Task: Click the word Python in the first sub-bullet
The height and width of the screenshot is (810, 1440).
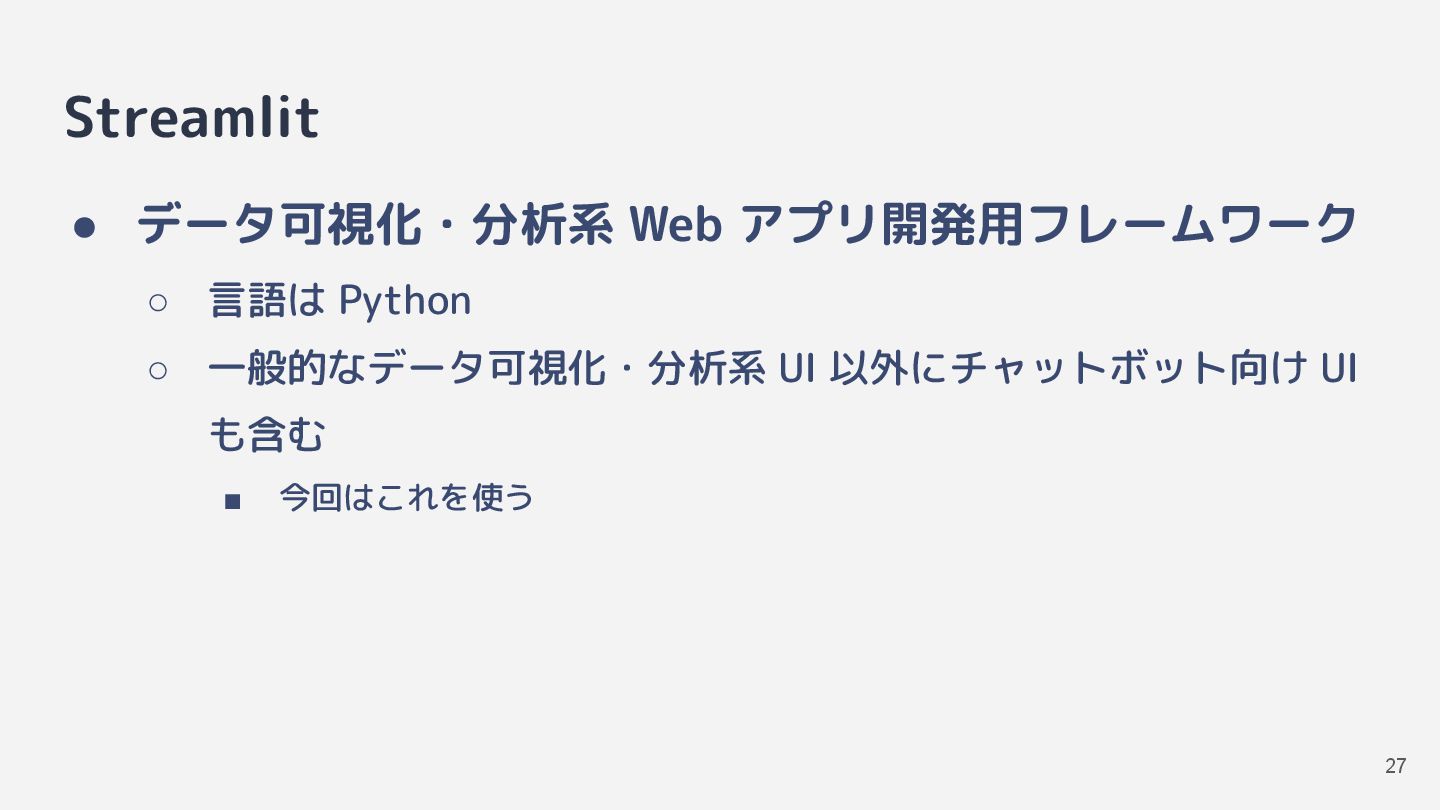Action: coord(405,301)
